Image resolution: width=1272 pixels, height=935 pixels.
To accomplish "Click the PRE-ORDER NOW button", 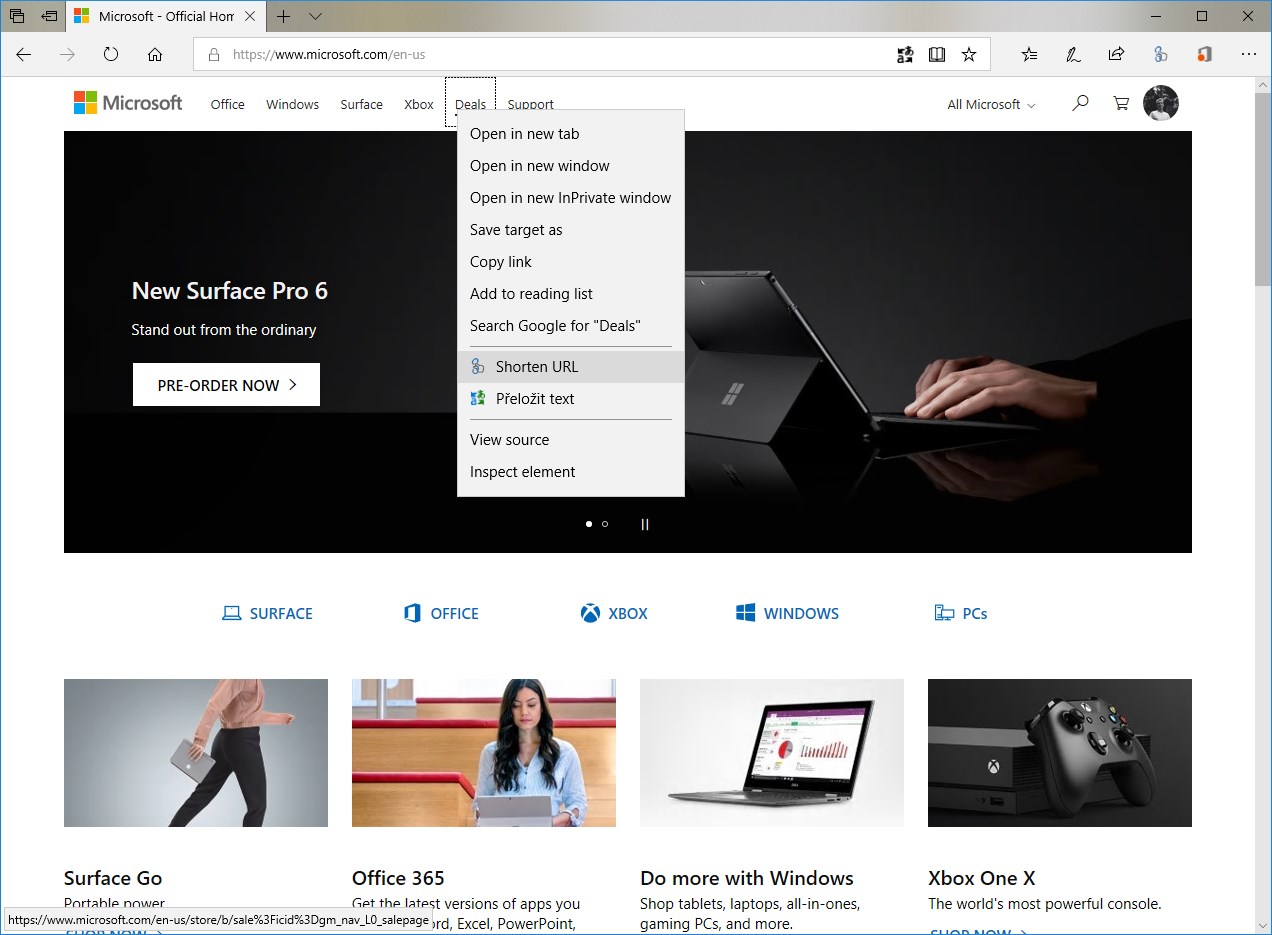I will coord(226,385).
